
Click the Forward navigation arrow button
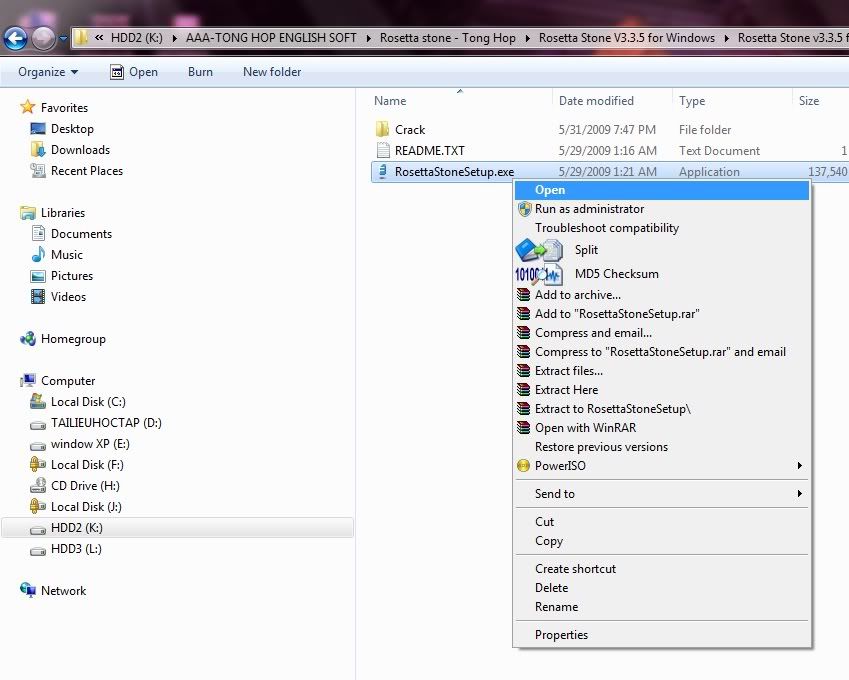tap(44, 38)
